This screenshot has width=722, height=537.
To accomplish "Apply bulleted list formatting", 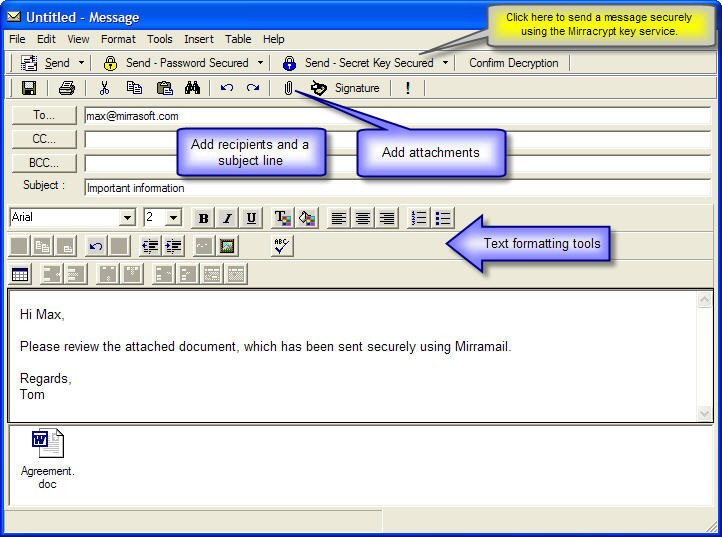I will click(x=443, y=218).
